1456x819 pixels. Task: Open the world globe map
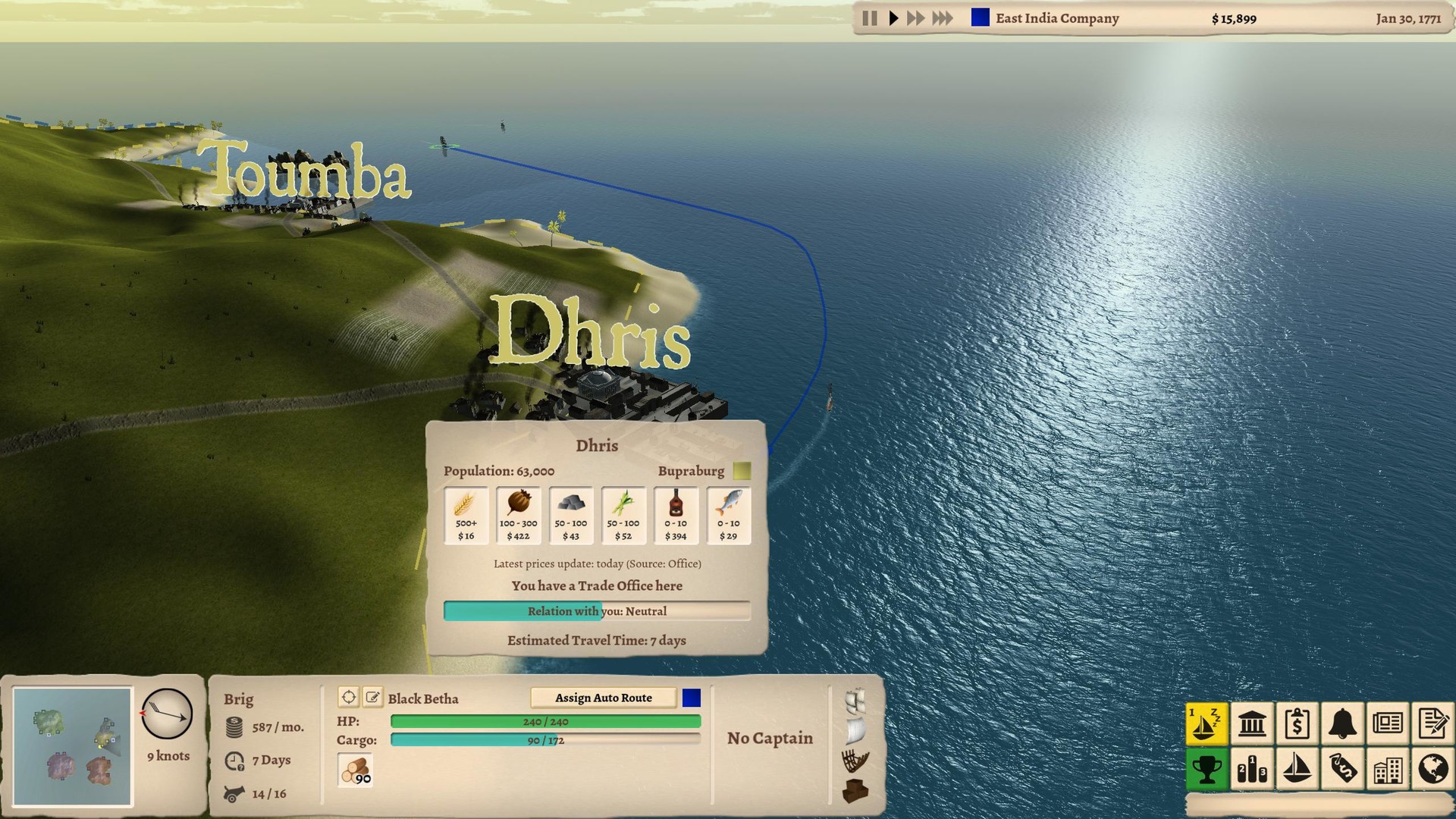point(1432,769)
